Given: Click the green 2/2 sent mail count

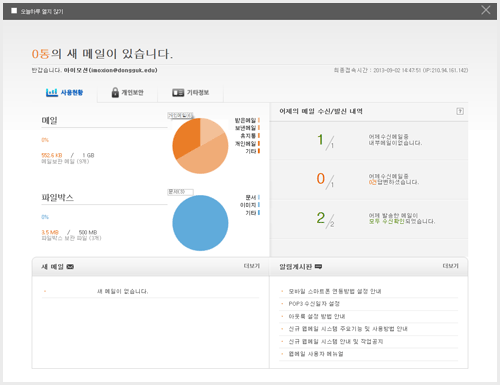Looking at the screenshot, I should coord(326,220).
